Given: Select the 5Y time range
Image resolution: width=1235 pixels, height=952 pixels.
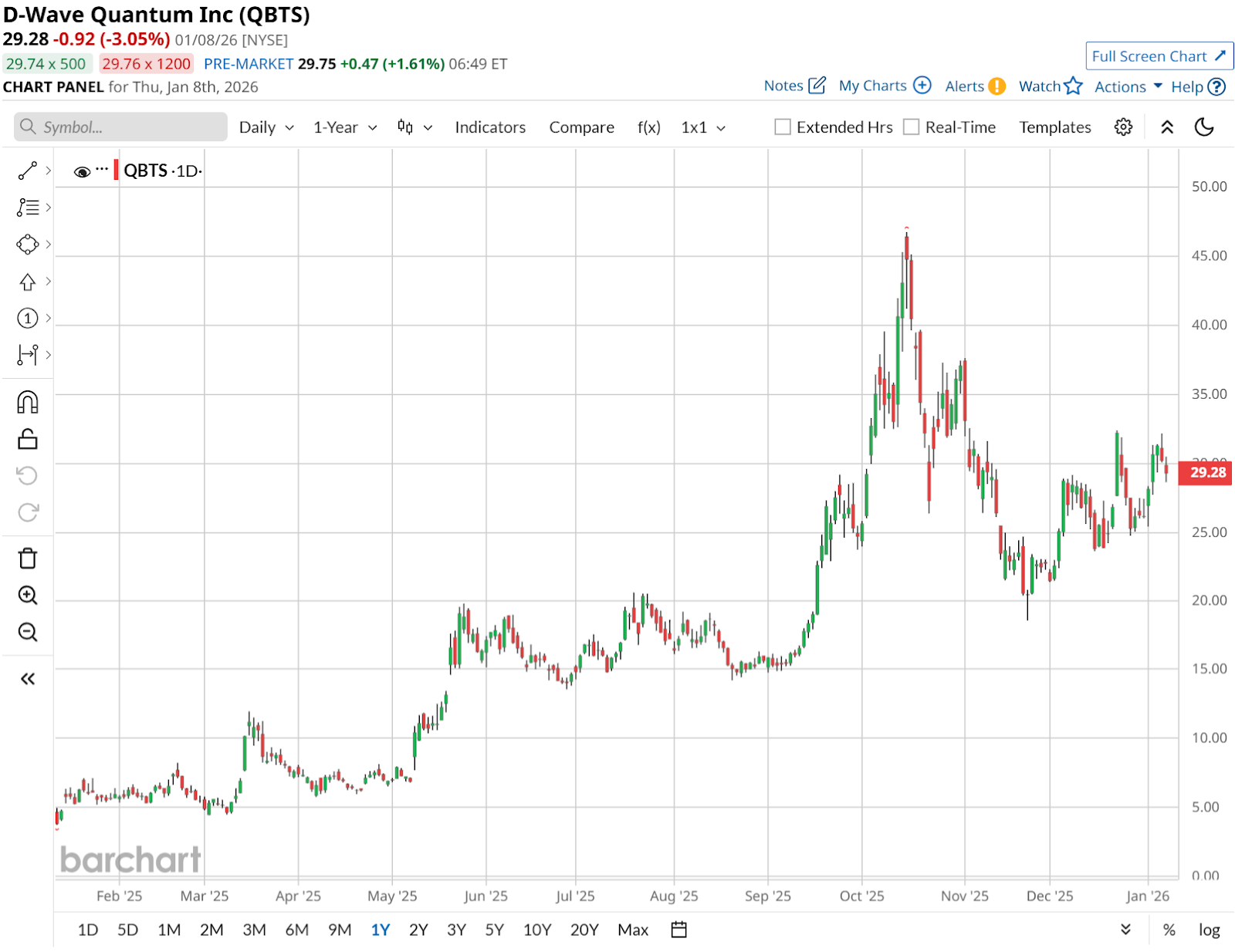Looking at the screenshot, I should coord(494,930).
